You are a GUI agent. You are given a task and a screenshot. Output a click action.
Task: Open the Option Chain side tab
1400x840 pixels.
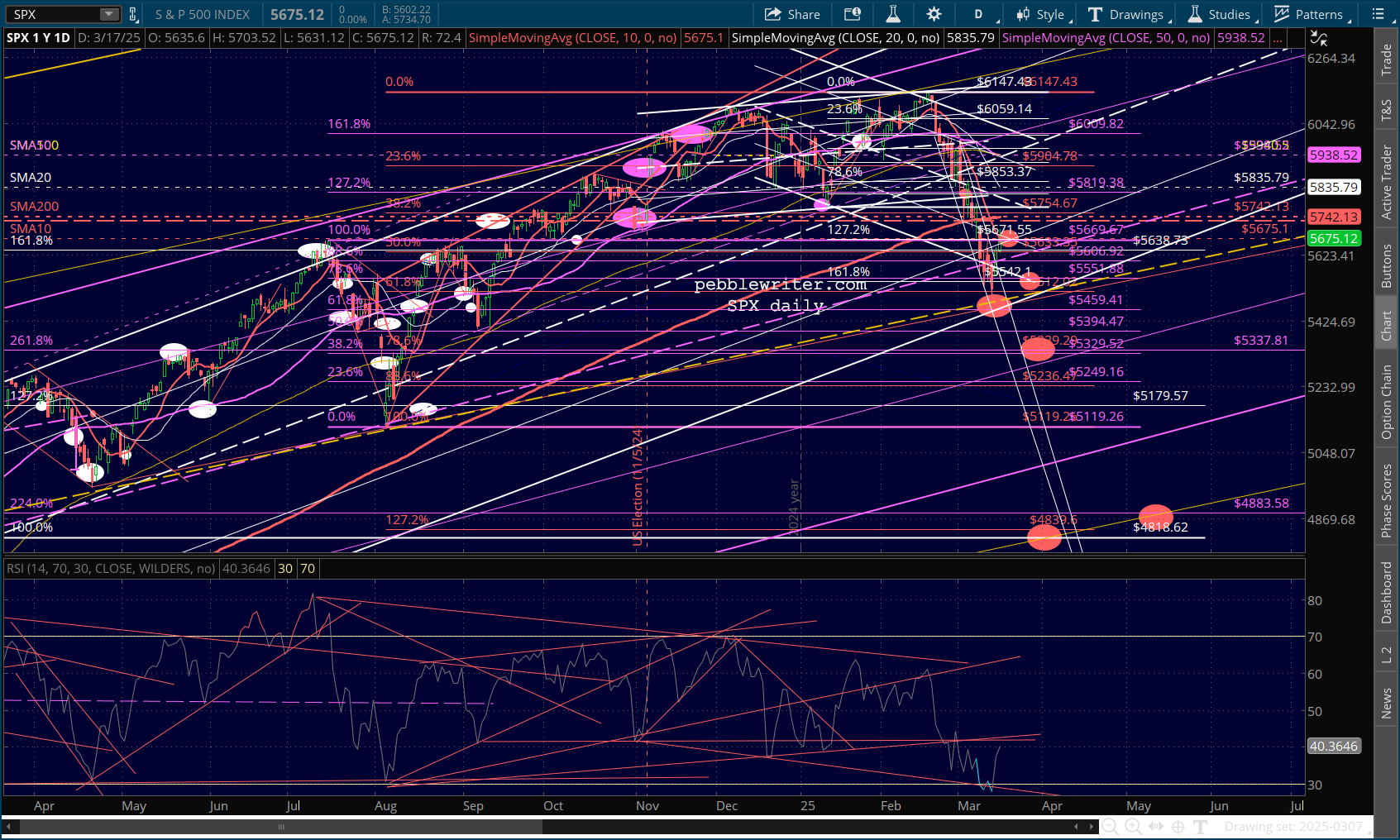1387,402
